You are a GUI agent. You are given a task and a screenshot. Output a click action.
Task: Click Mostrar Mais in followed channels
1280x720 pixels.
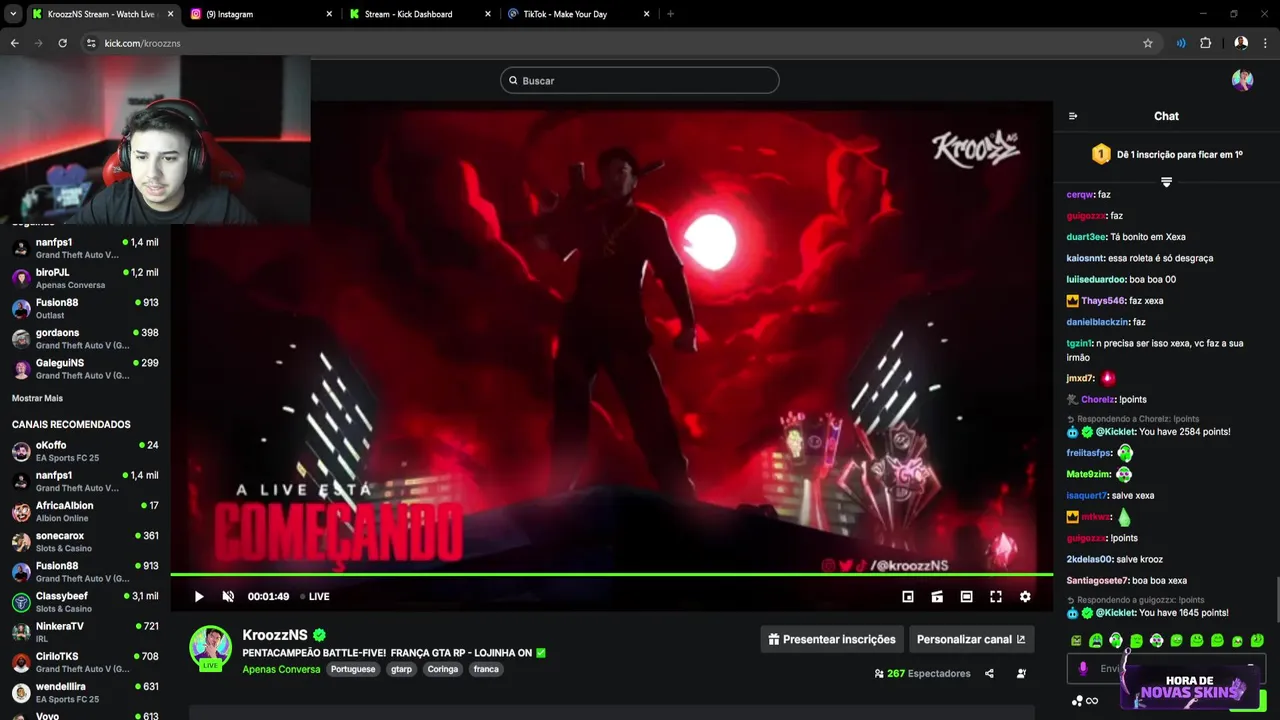(x=37, y=398)
